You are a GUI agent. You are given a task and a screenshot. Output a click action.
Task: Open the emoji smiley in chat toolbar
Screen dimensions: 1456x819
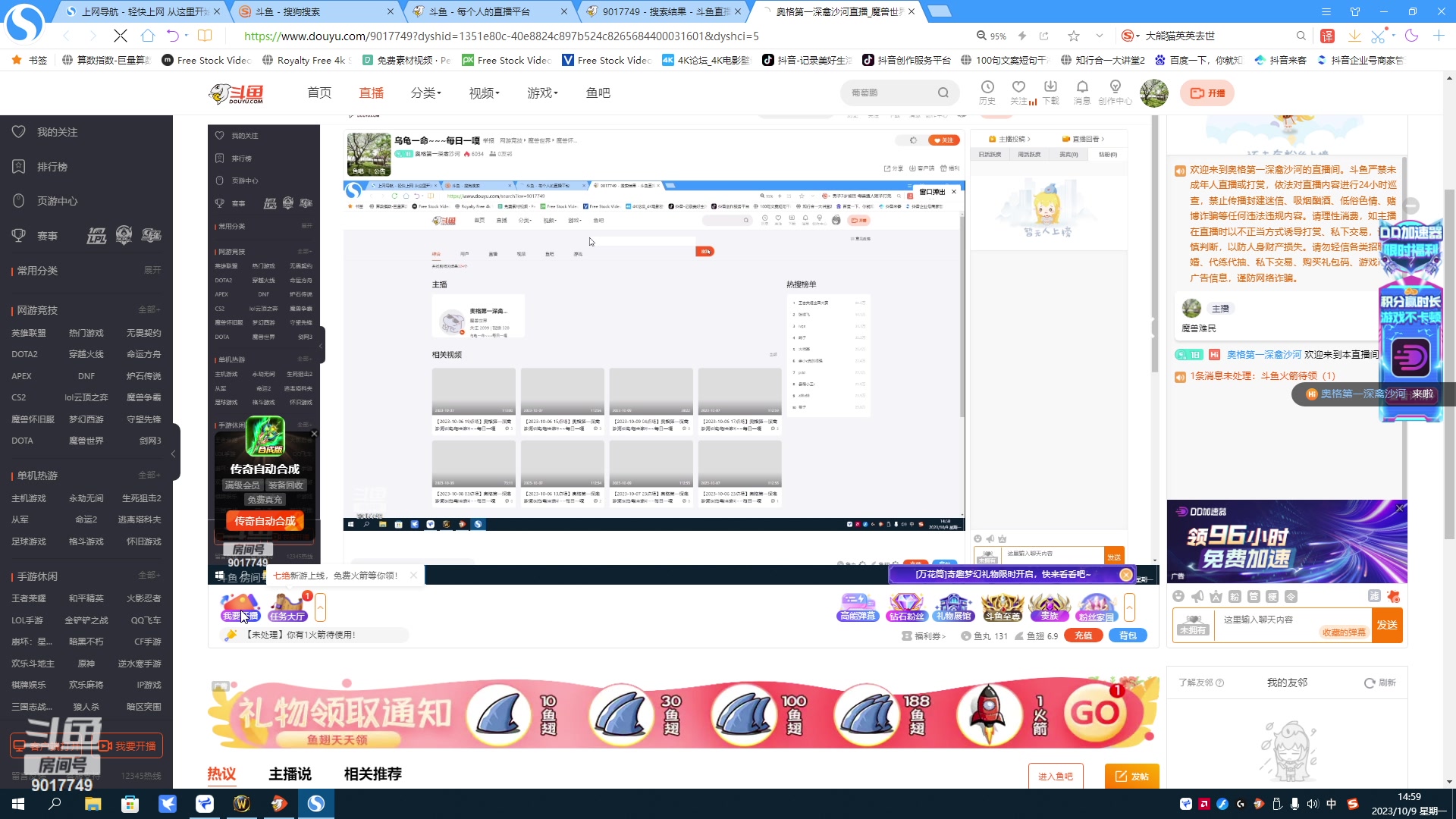[1178, 597]
